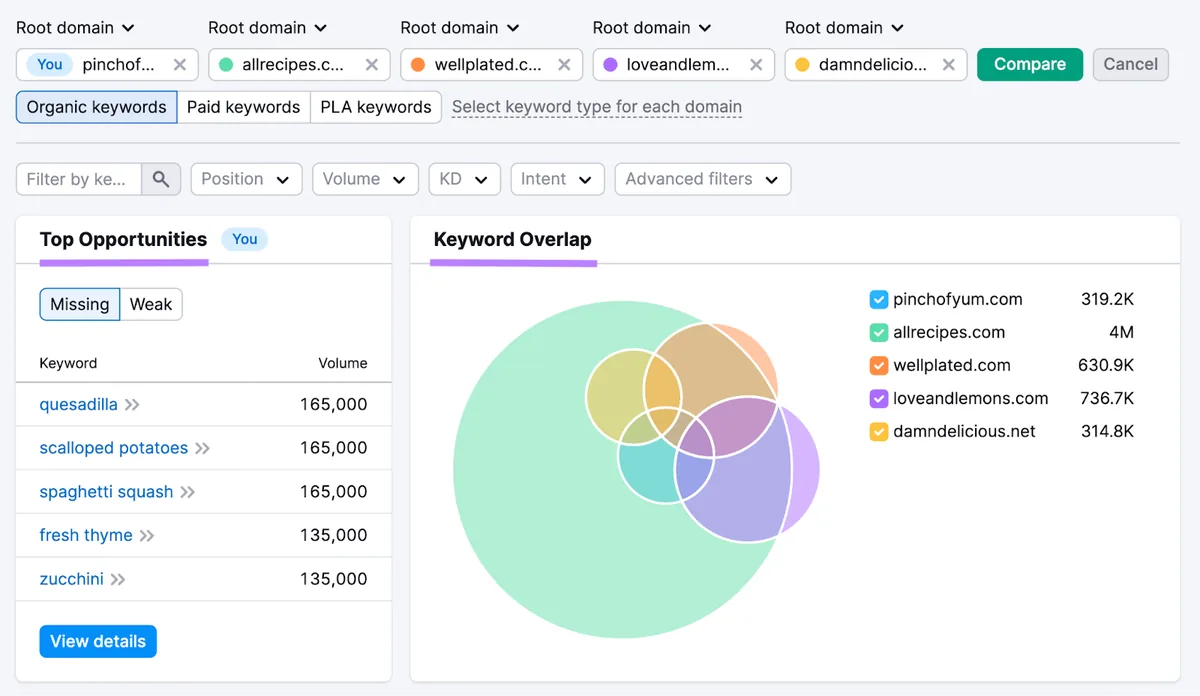The width and height of the screenshot is (1200, 696).
Task: Clear the allrecipes domain field
Action: coord(372,64)
